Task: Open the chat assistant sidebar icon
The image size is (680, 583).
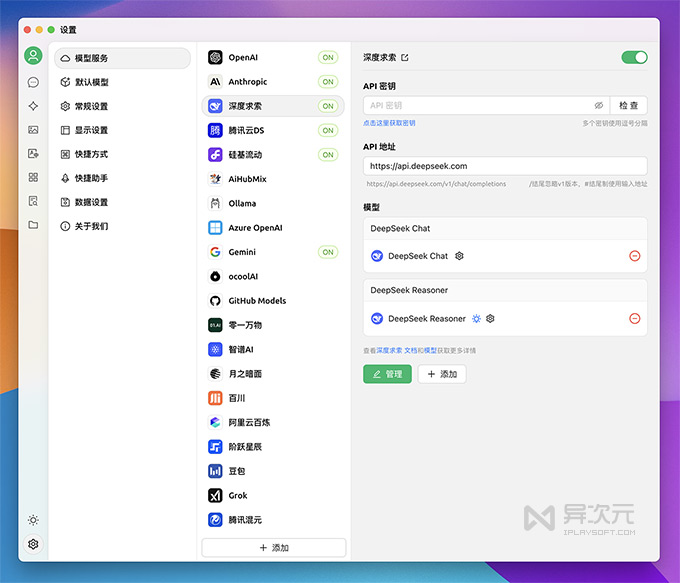Action: (33, 82)
